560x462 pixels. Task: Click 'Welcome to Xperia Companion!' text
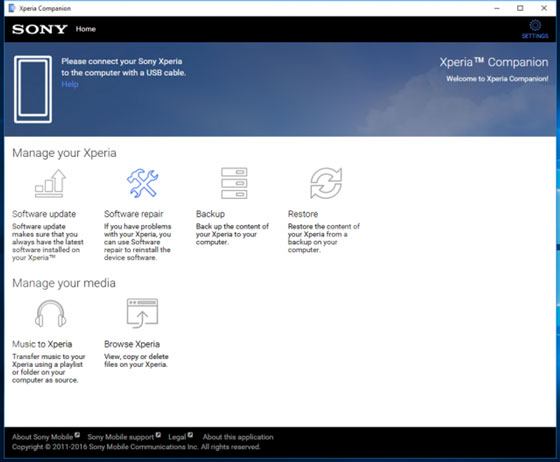(497, 79)
